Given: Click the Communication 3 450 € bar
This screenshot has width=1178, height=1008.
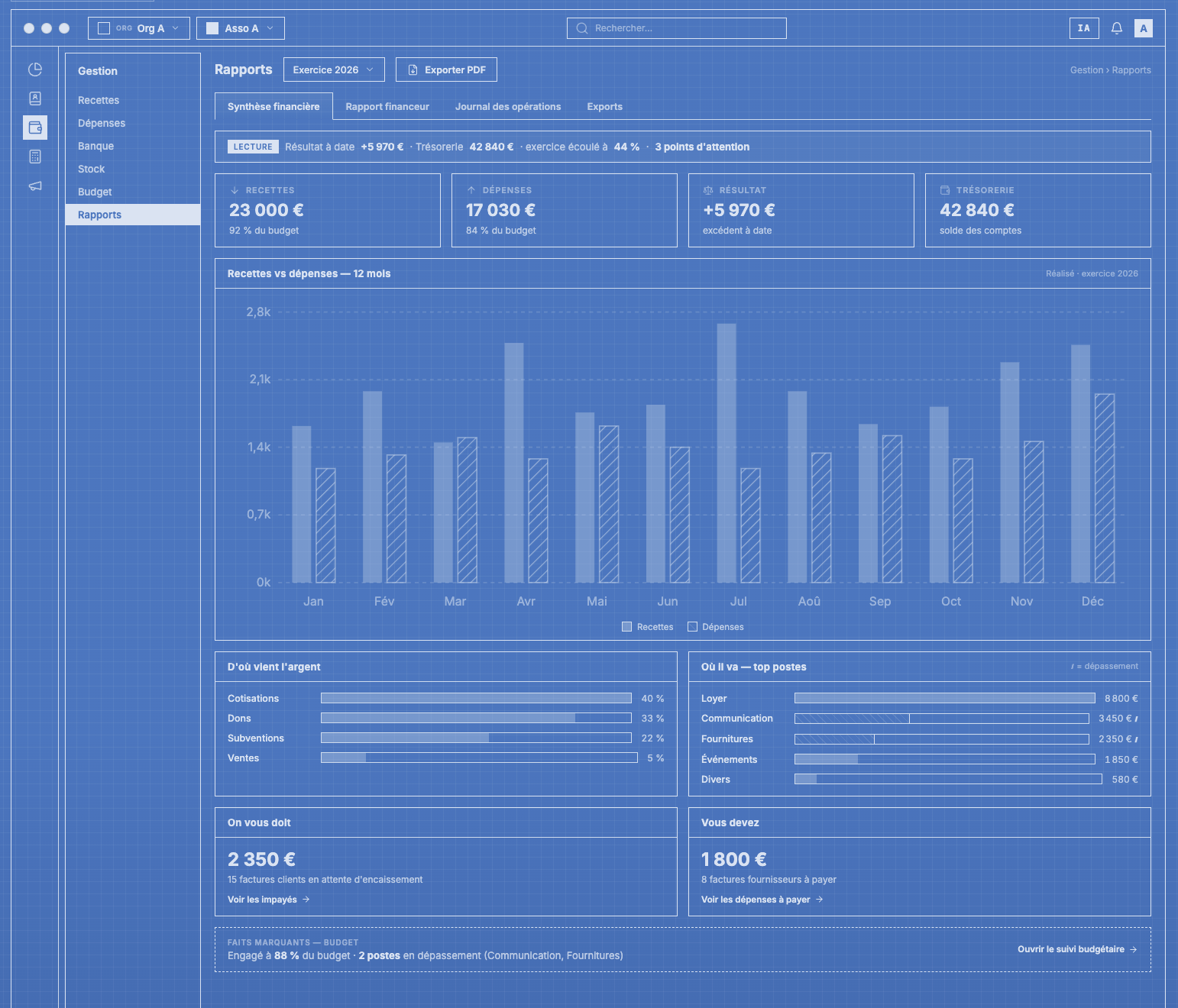Looking at the screenshot, I should 942,719.
